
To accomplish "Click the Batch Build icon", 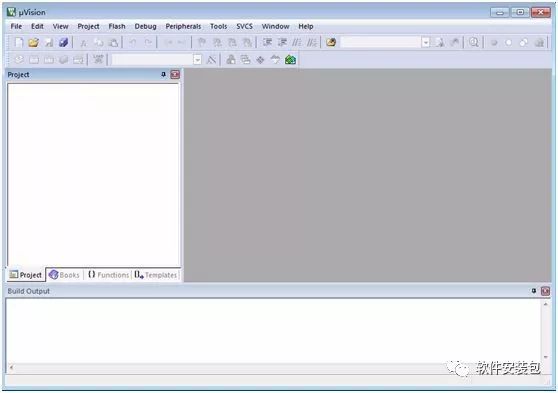I will tap(63, 59).
